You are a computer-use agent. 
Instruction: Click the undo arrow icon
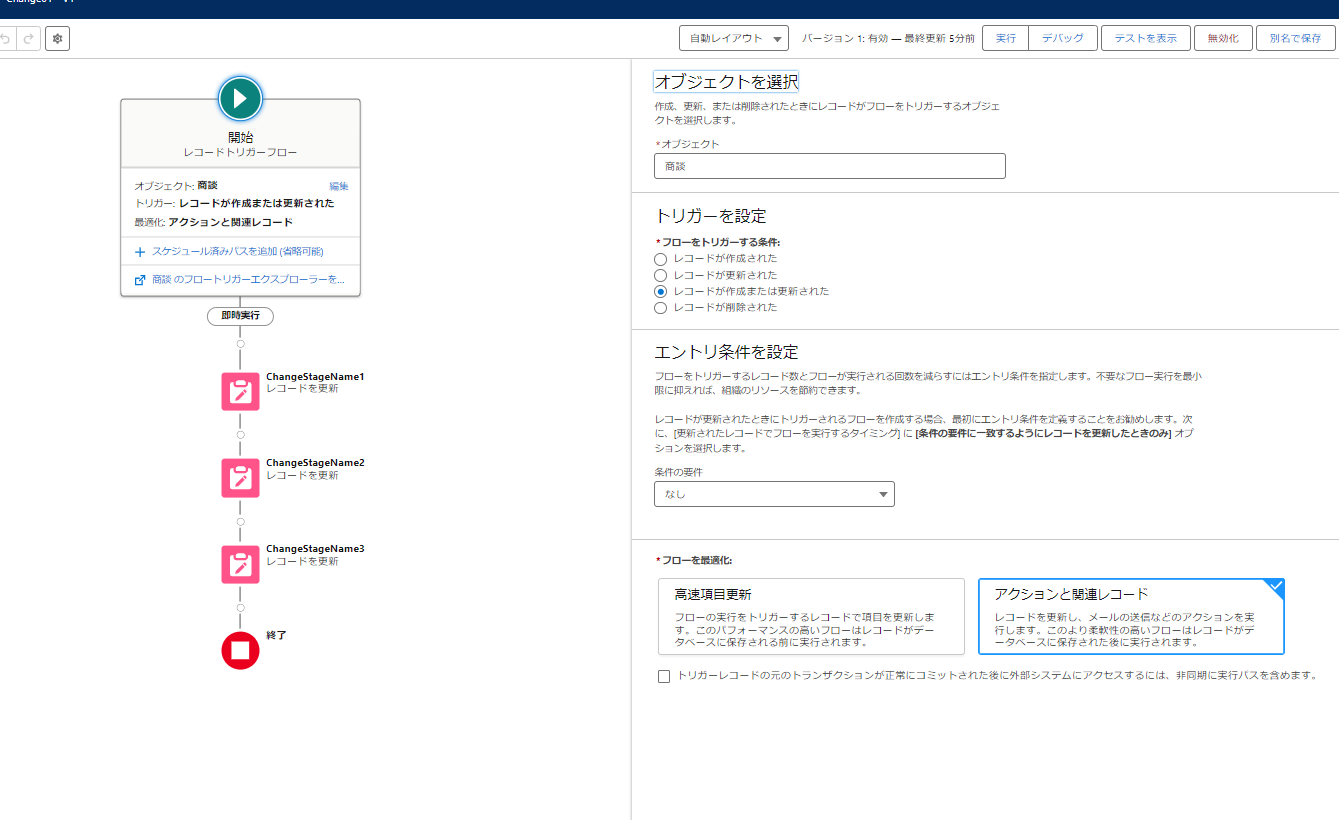6,38
